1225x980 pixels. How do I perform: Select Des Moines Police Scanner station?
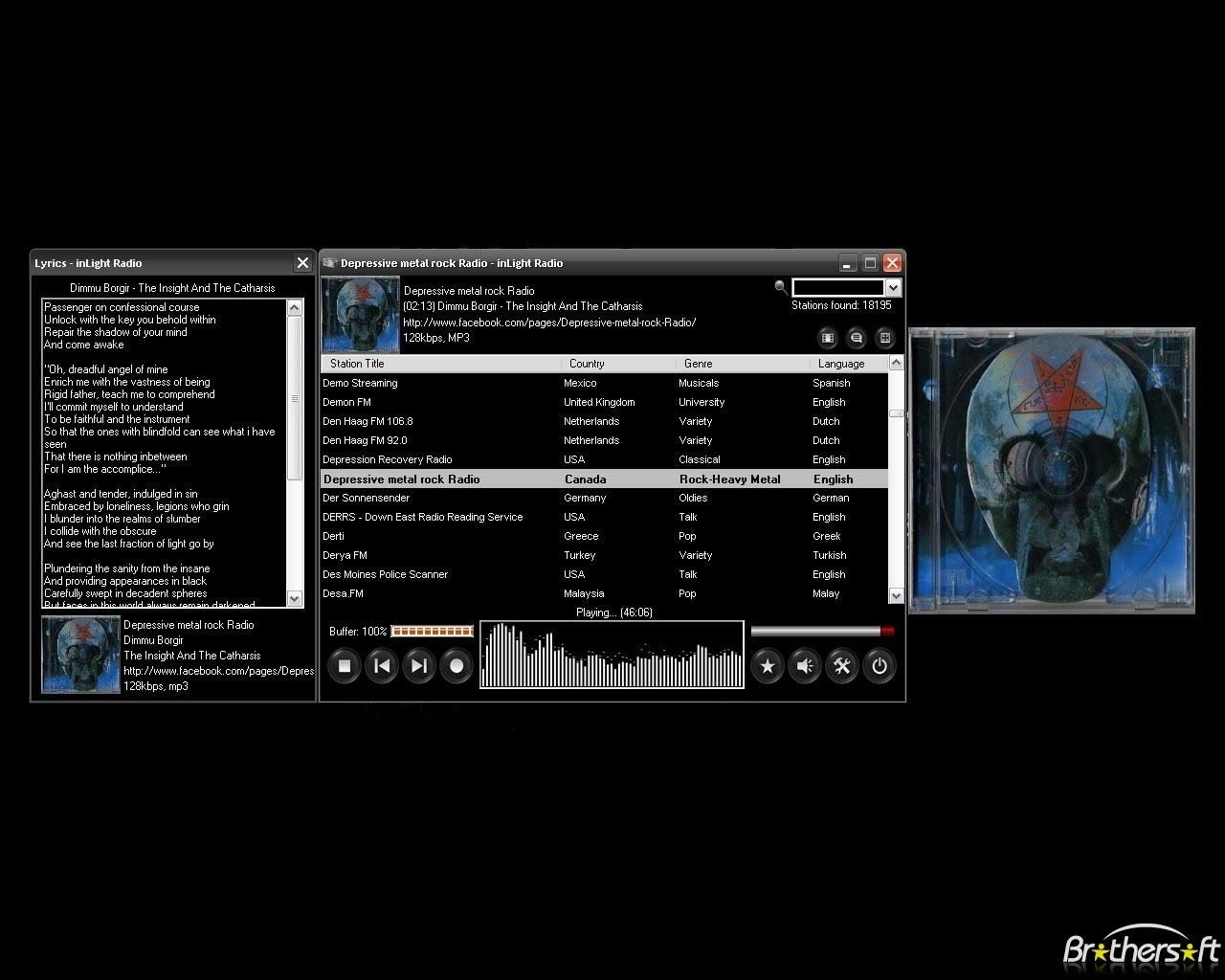click(x=604, y=574)
